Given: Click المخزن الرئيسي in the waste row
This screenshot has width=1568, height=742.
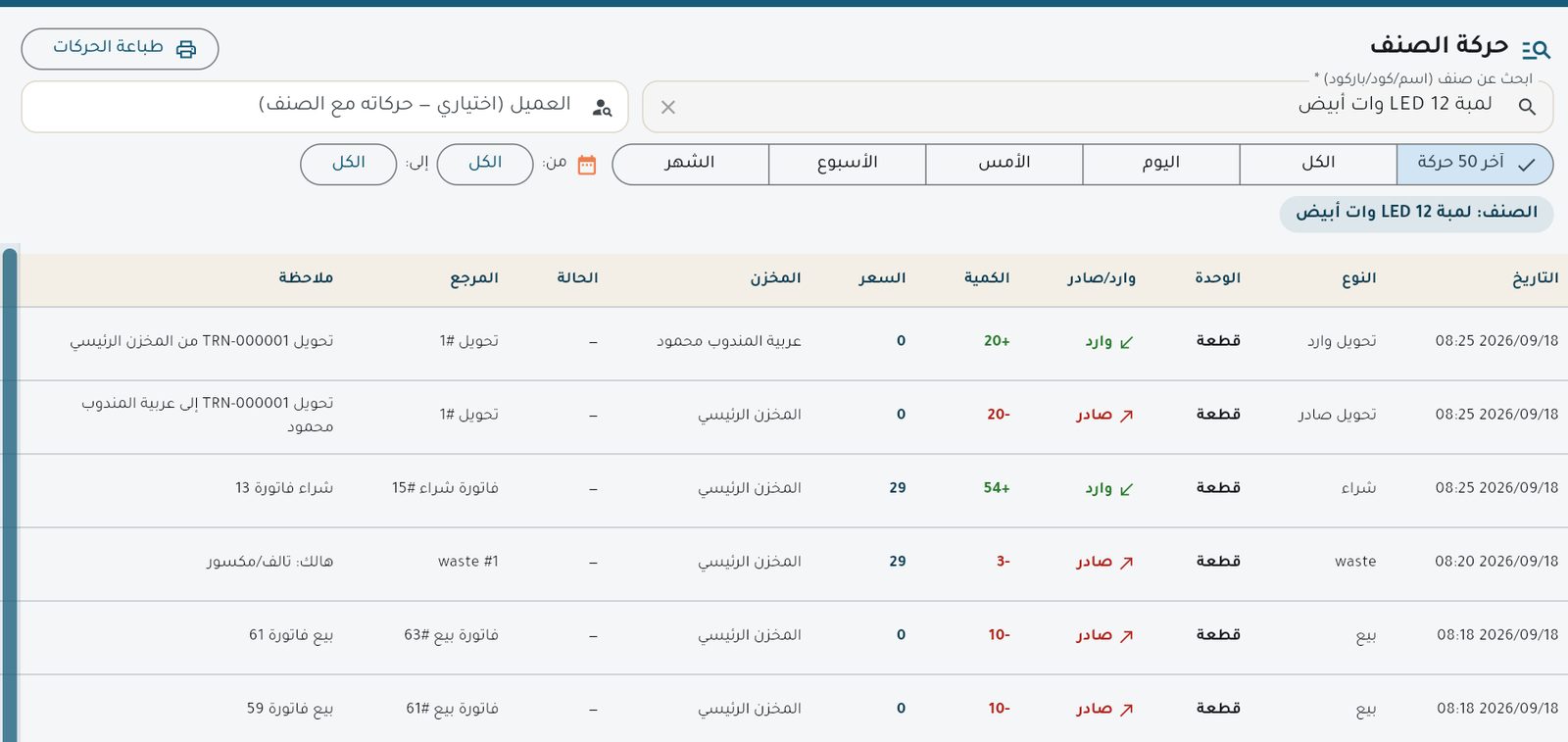Looking at the screenshot, I should coord(750,562).
